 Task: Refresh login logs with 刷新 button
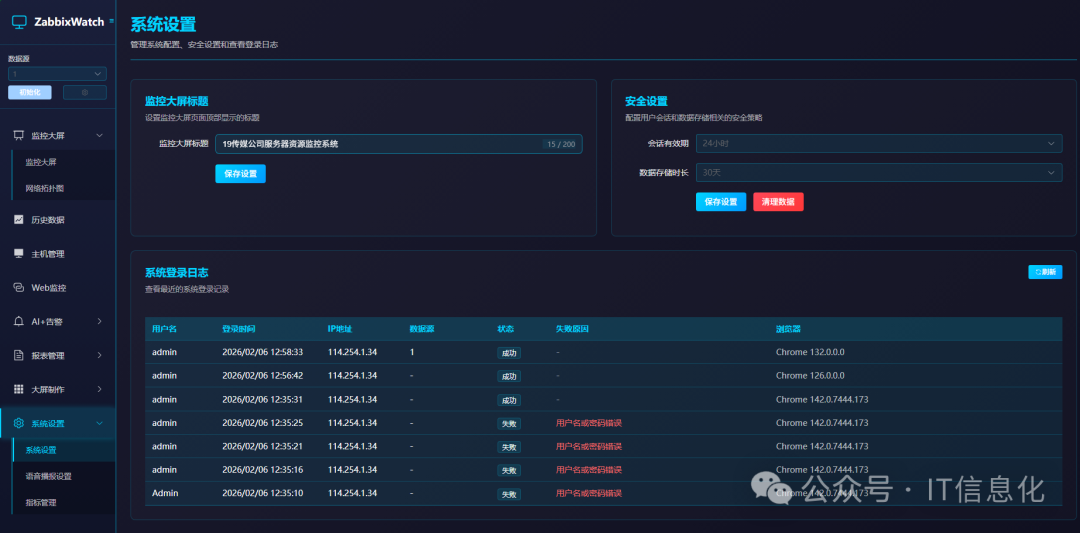click(1045, 272)
